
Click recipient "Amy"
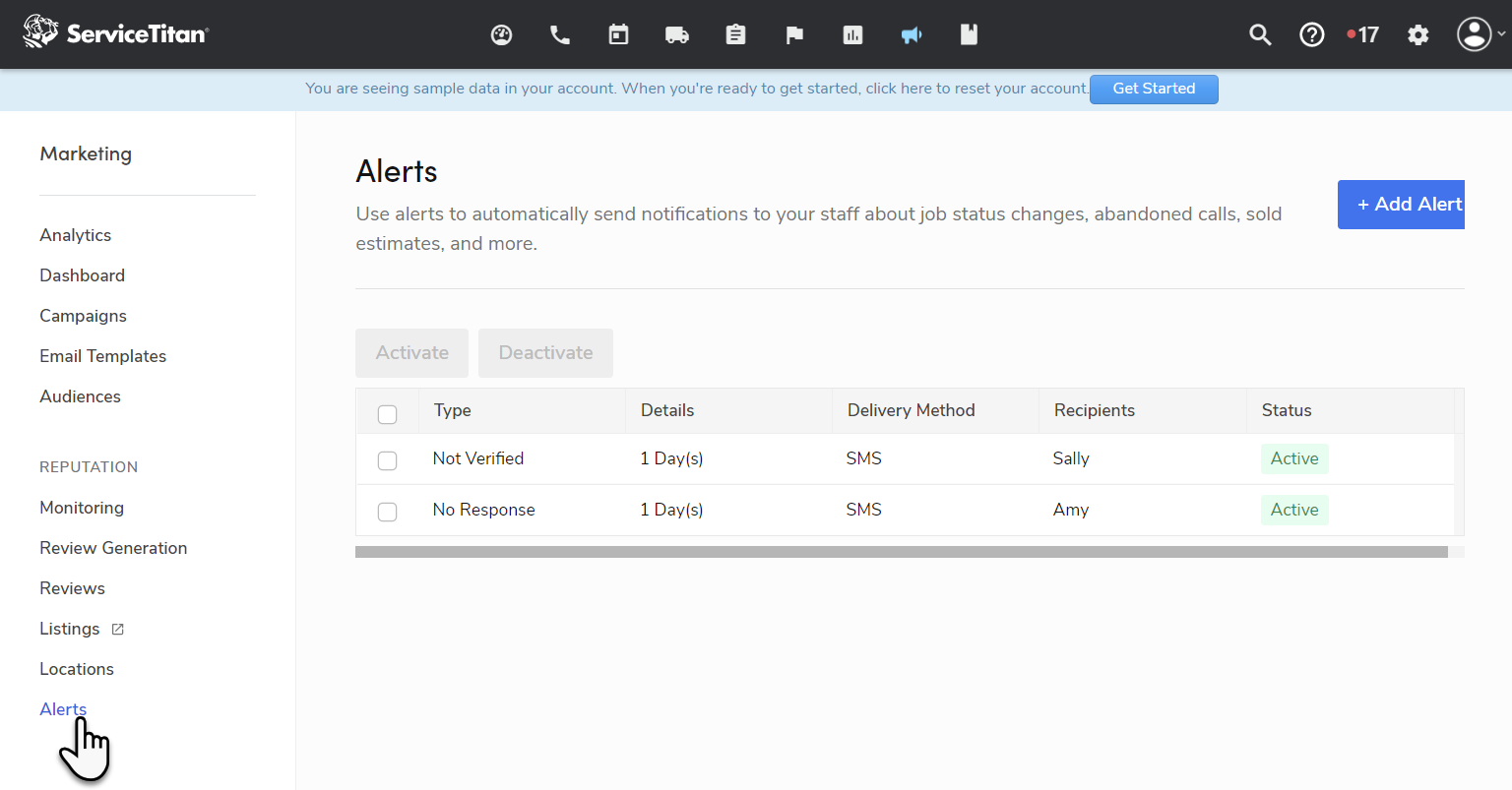tap(1071, 510)
